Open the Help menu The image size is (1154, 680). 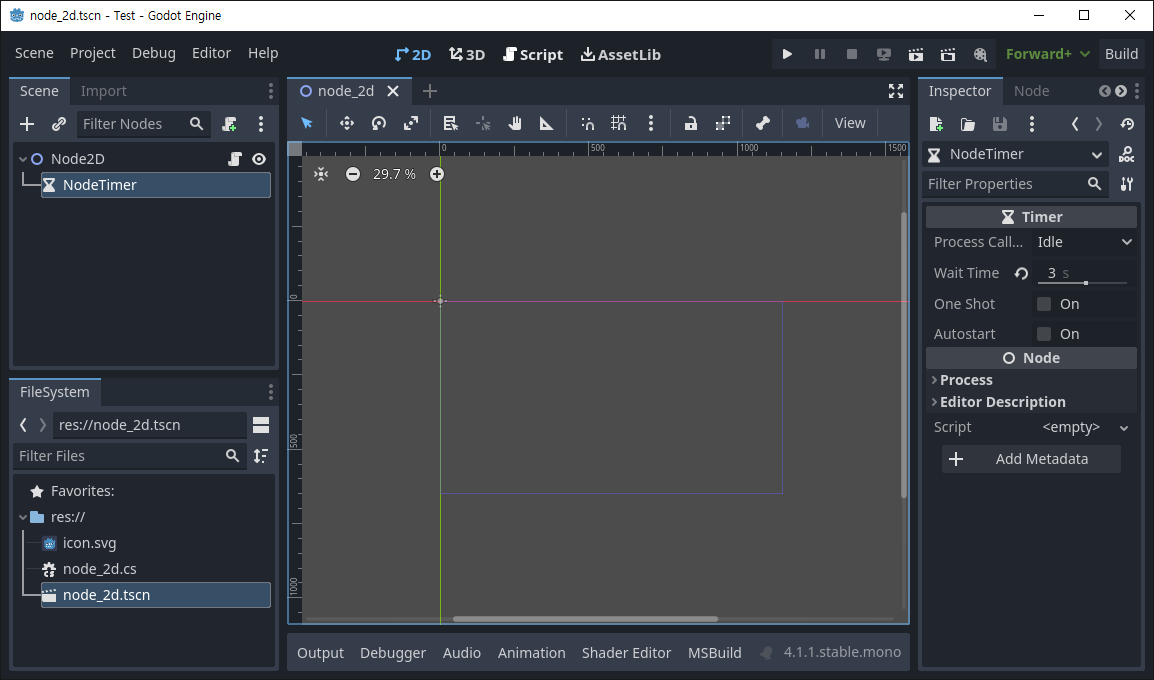point(263,53)
